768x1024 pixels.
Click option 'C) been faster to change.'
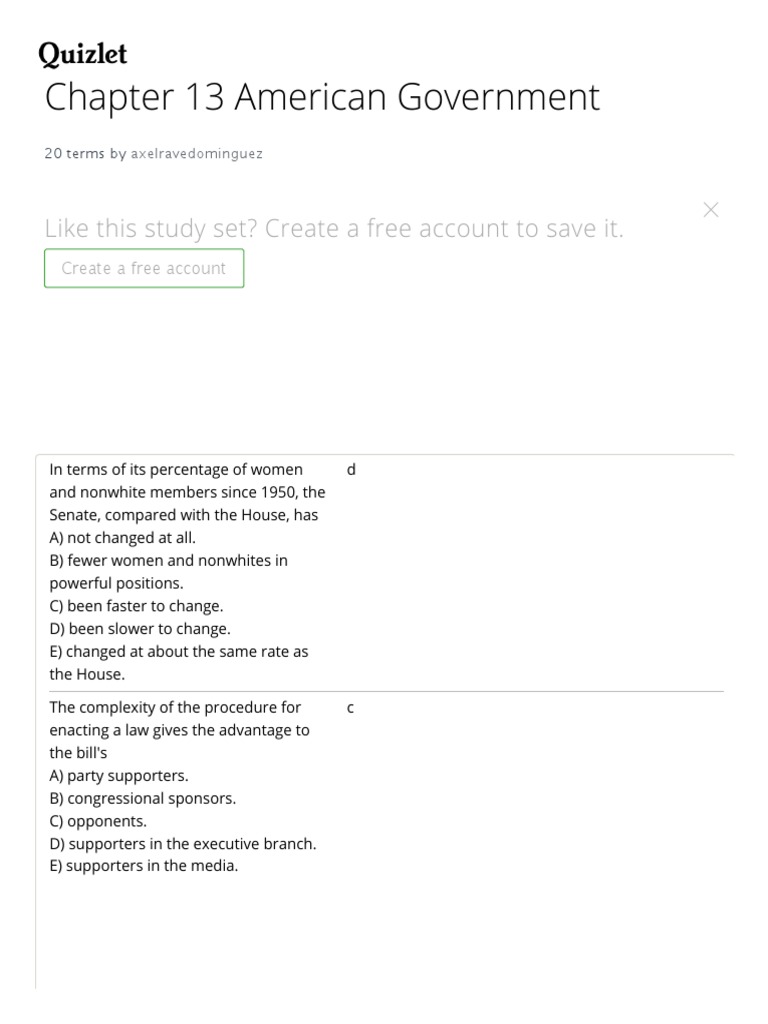136,606
